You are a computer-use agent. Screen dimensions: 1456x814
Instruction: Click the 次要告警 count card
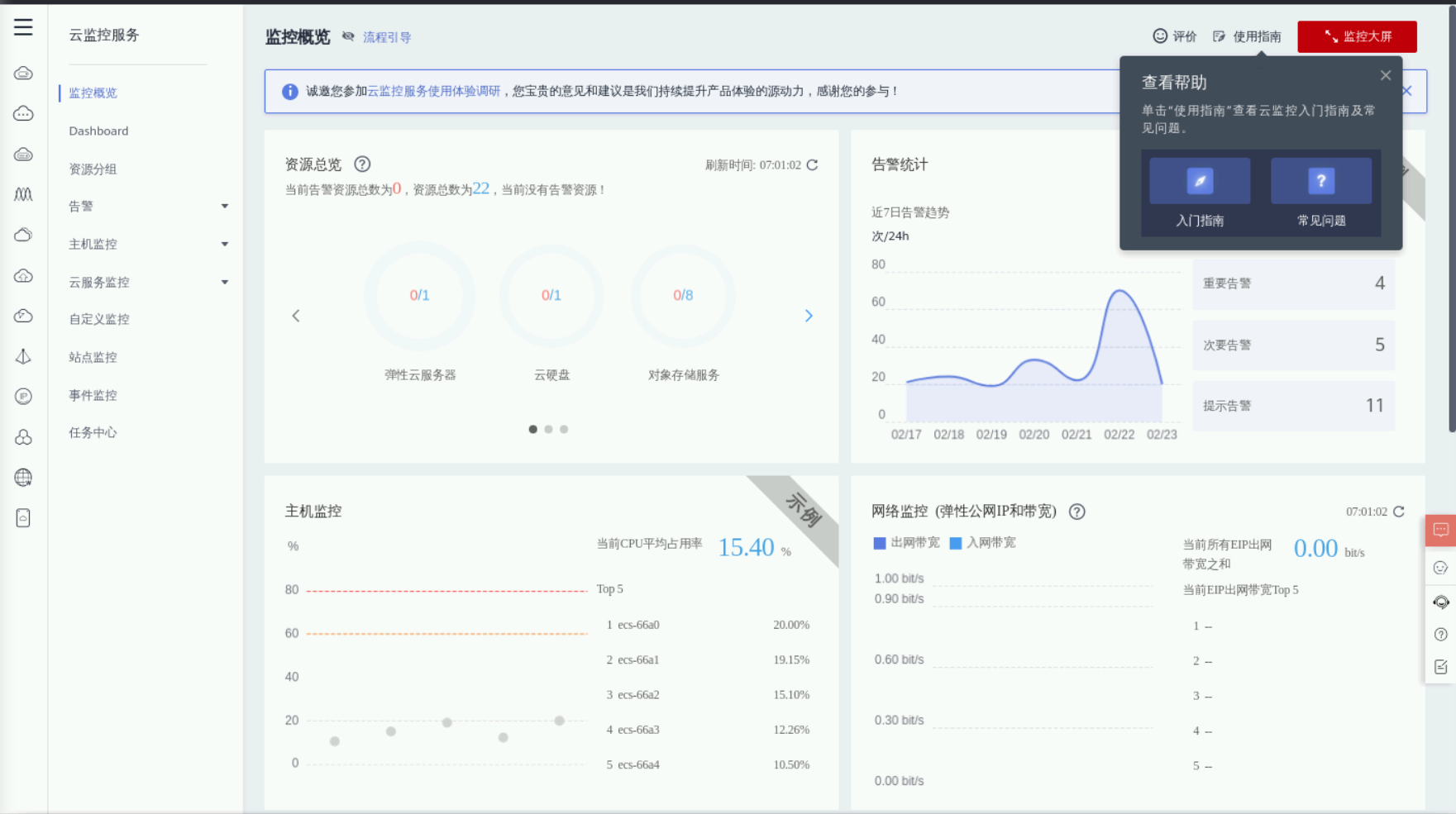tap(1293, 345)
